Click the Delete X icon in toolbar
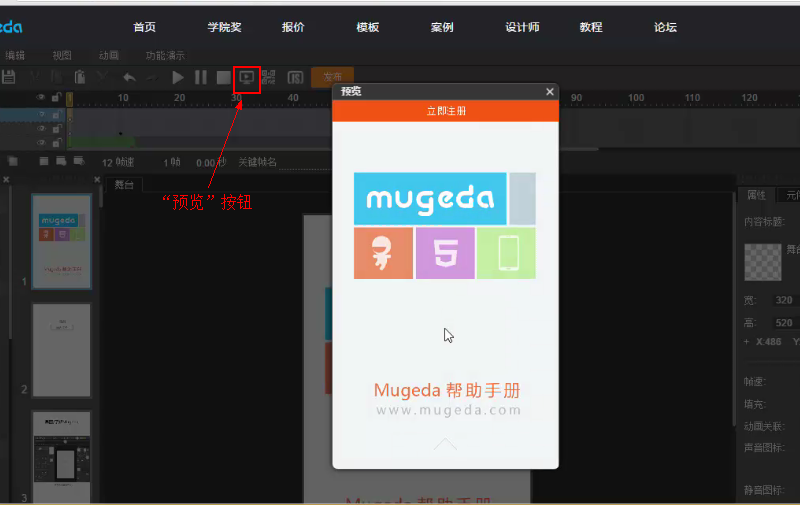Screen dimensions: 800x505 tap(102, 78)
